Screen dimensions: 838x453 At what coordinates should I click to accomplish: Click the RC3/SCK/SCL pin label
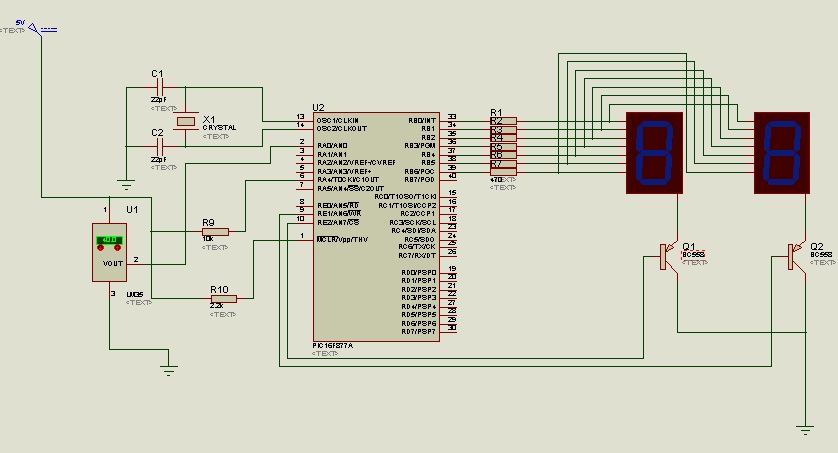click(413, 222)
